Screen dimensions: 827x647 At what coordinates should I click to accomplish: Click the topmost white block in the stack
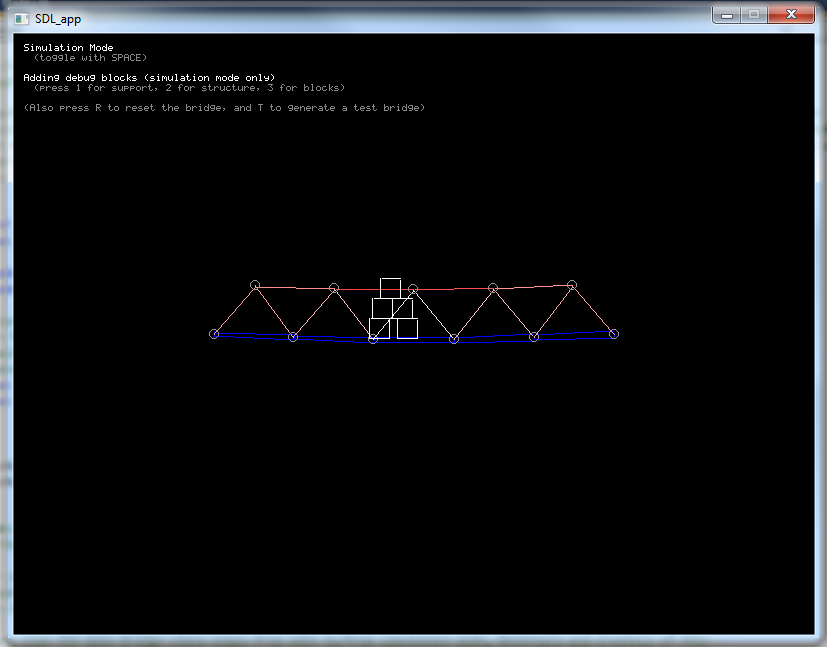390,288
